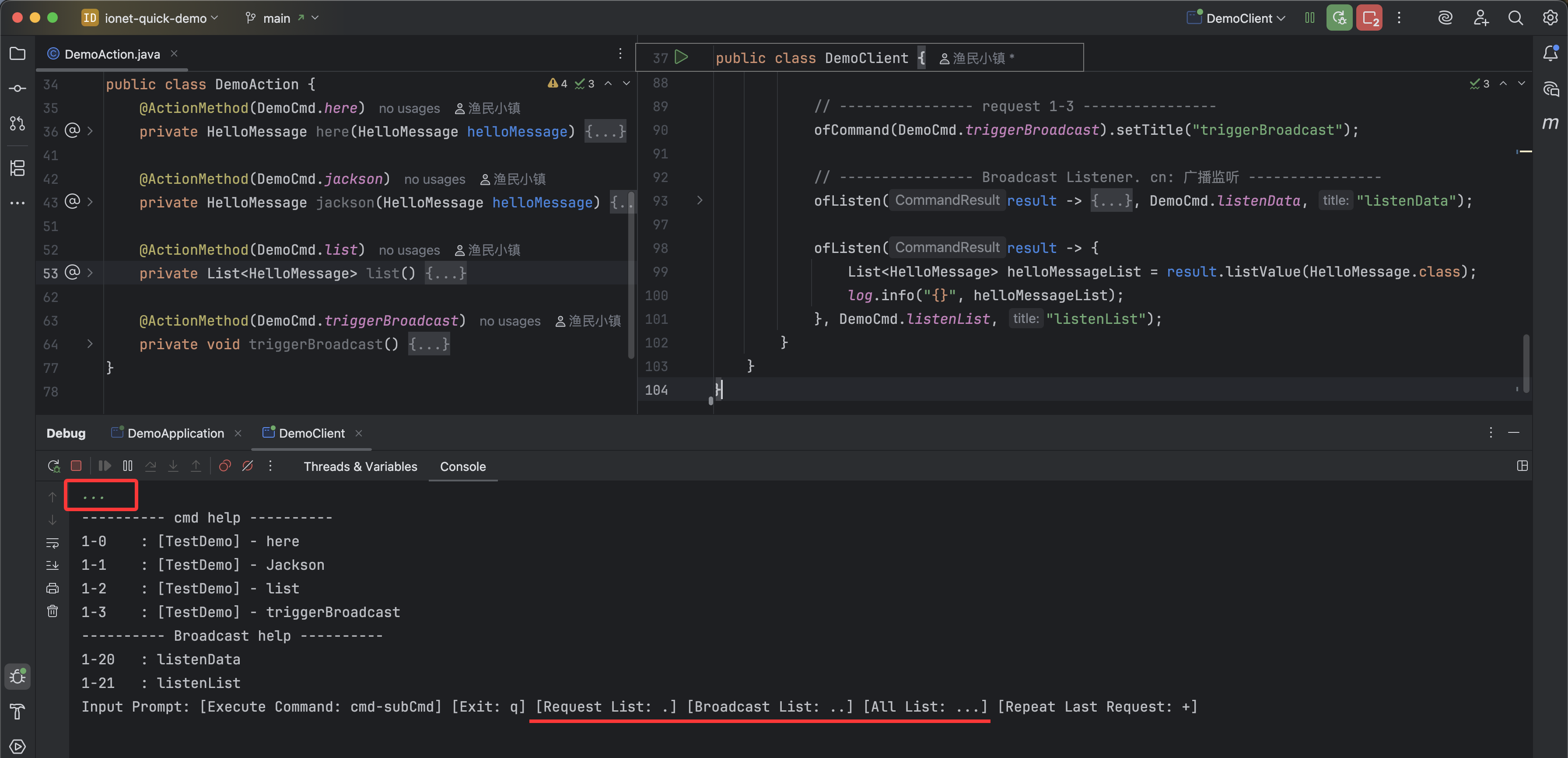
Task: Open View Breakpoints icon
Action: [x=224, y=467]
